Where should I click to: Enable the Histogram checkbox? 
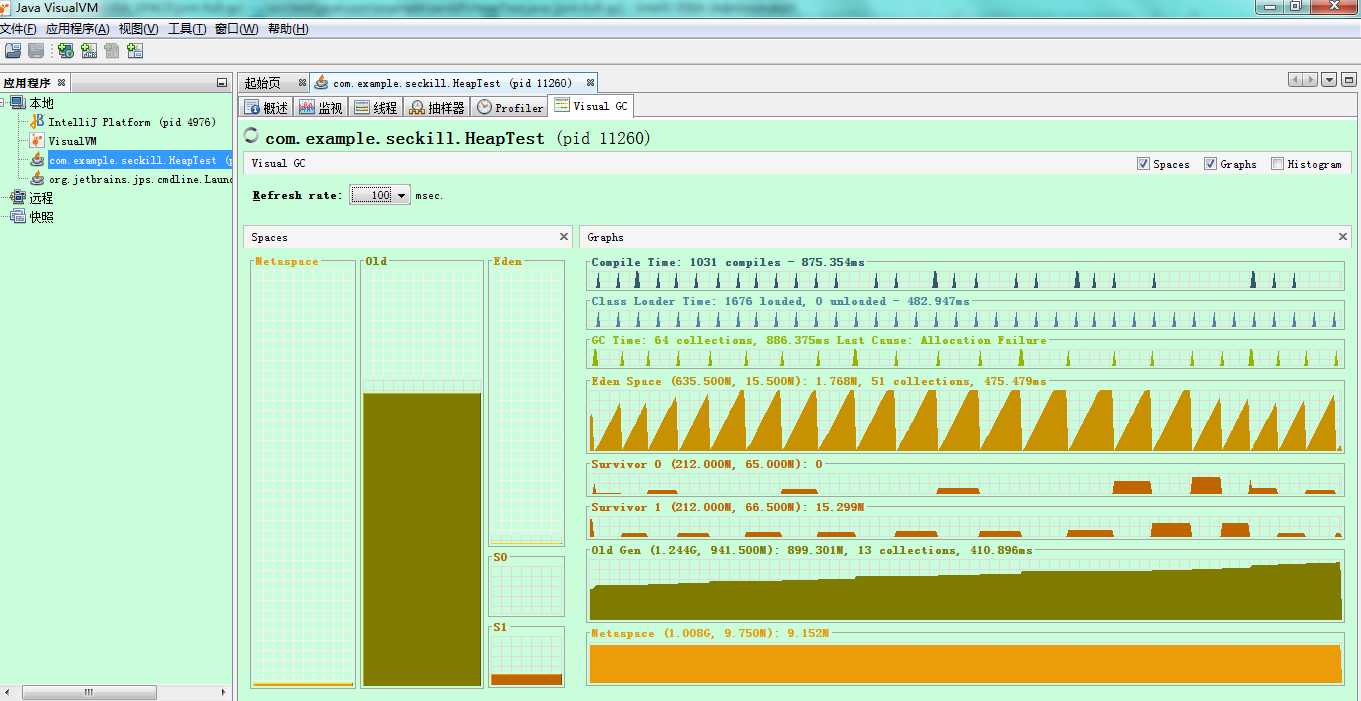click(x=1277, y=164)
